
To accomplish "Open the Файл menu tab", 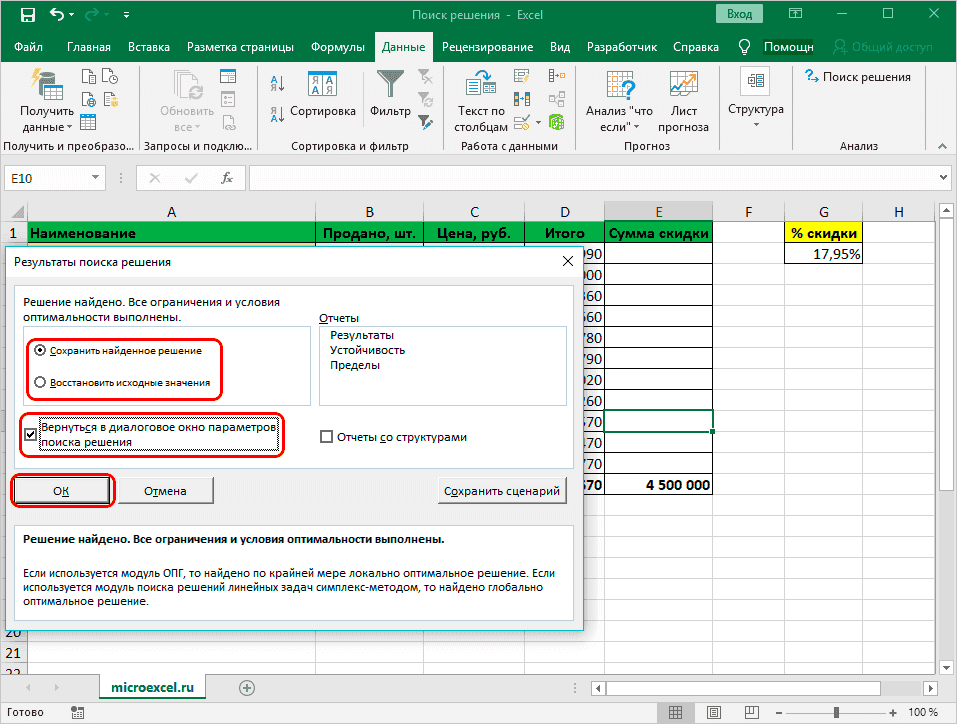I will 29,47.
